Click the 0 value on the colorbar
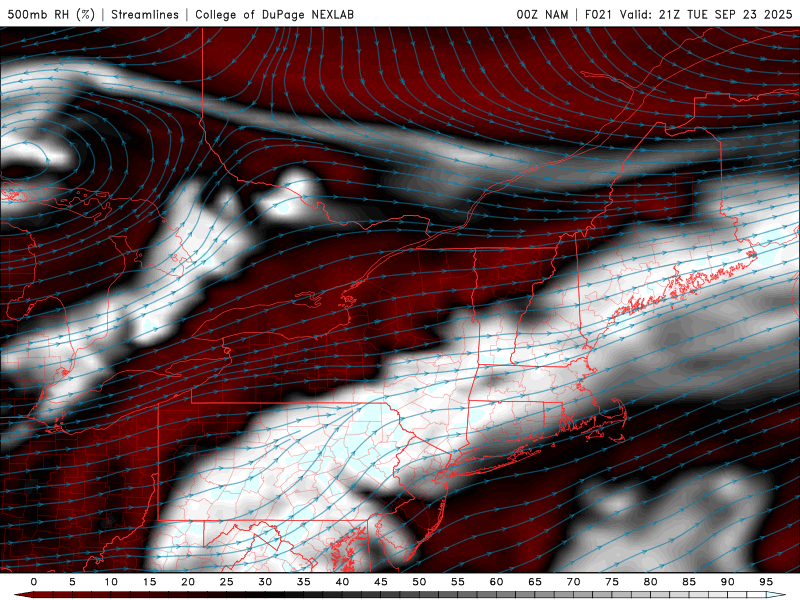Viewport: 800px width, 600px height. [34, 582]
